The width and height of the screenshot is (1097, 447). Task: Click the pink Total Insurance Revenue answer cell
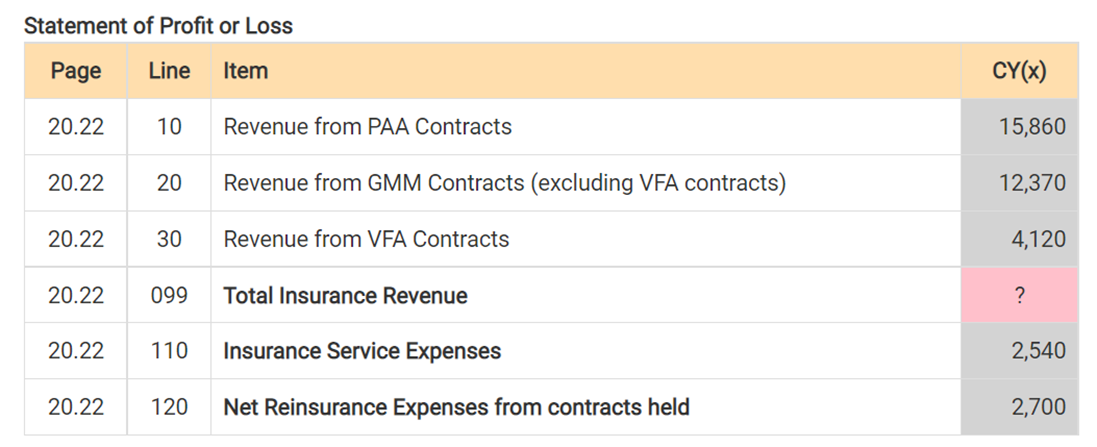(x=1019, y=295)
